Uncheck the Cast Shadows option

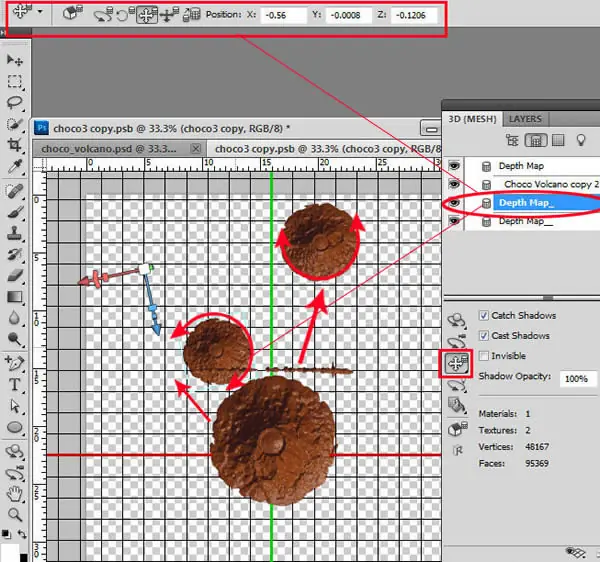(484, 336)
